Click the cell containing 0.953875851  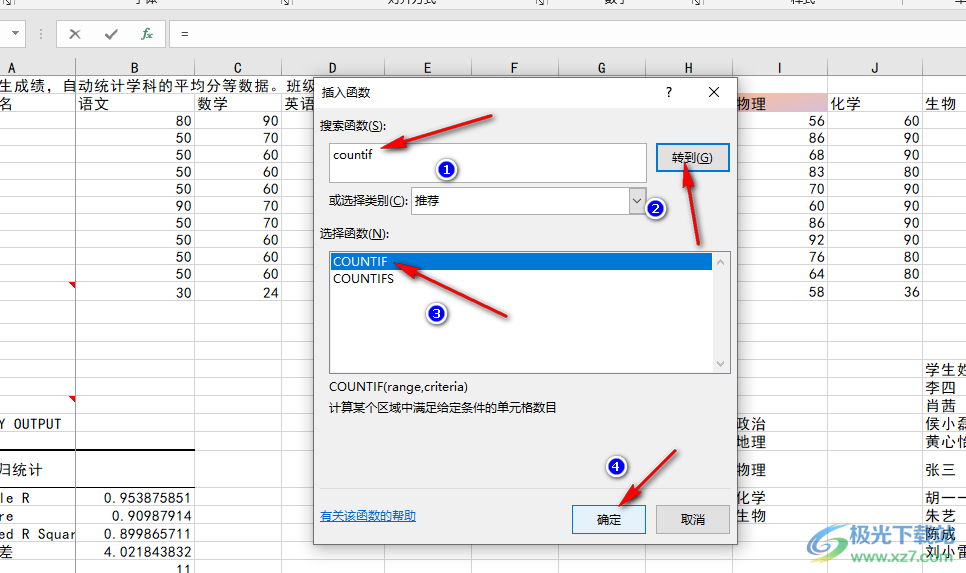[135, 498]
